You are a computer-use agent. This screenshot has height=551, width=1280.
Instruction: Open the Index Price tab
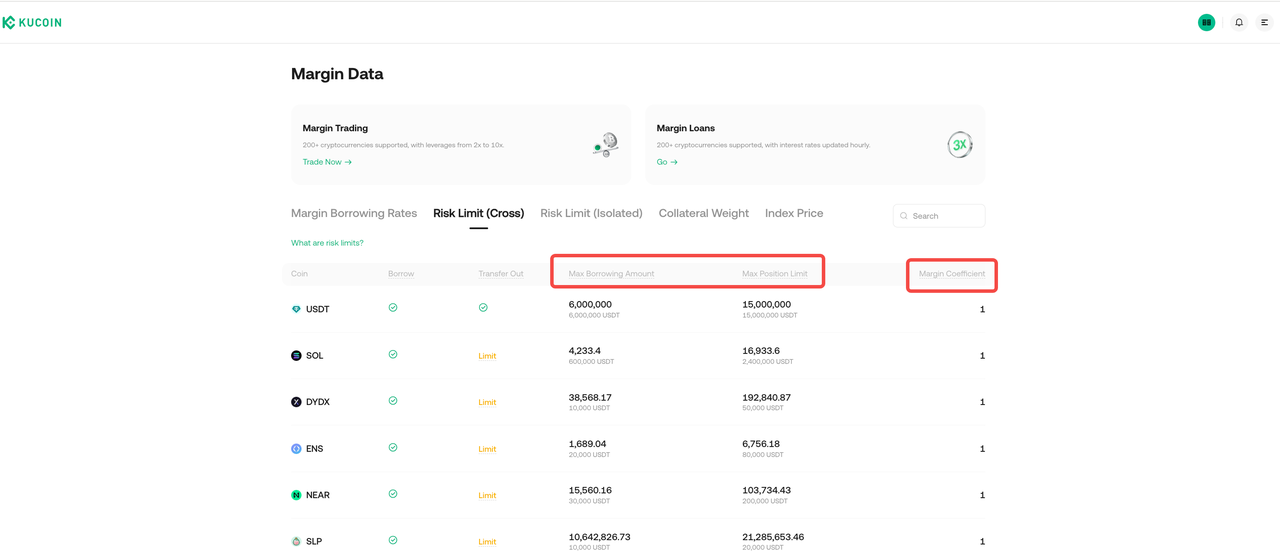[x=794, y=213]
